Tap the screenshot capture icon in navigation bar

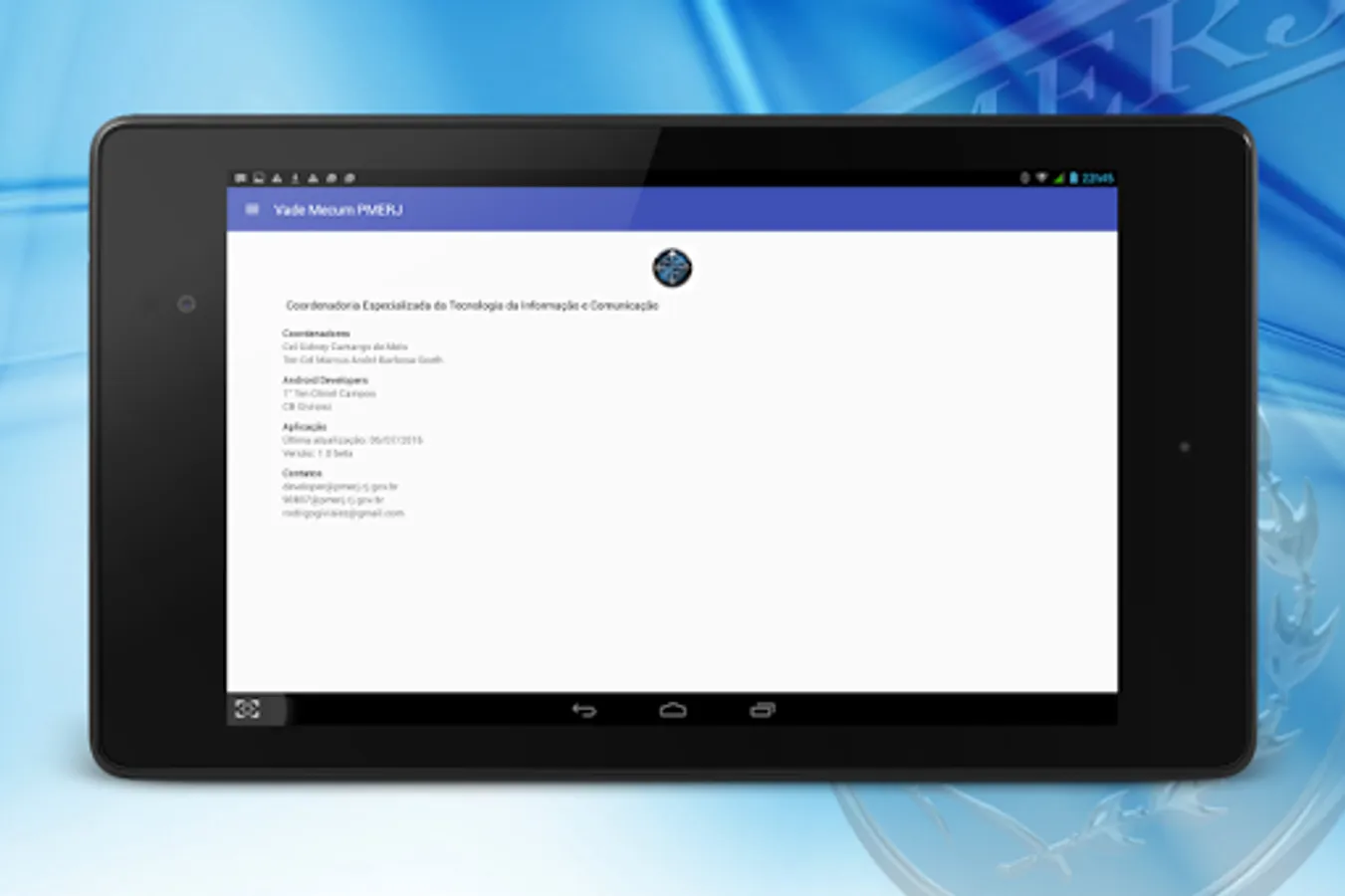247,709
